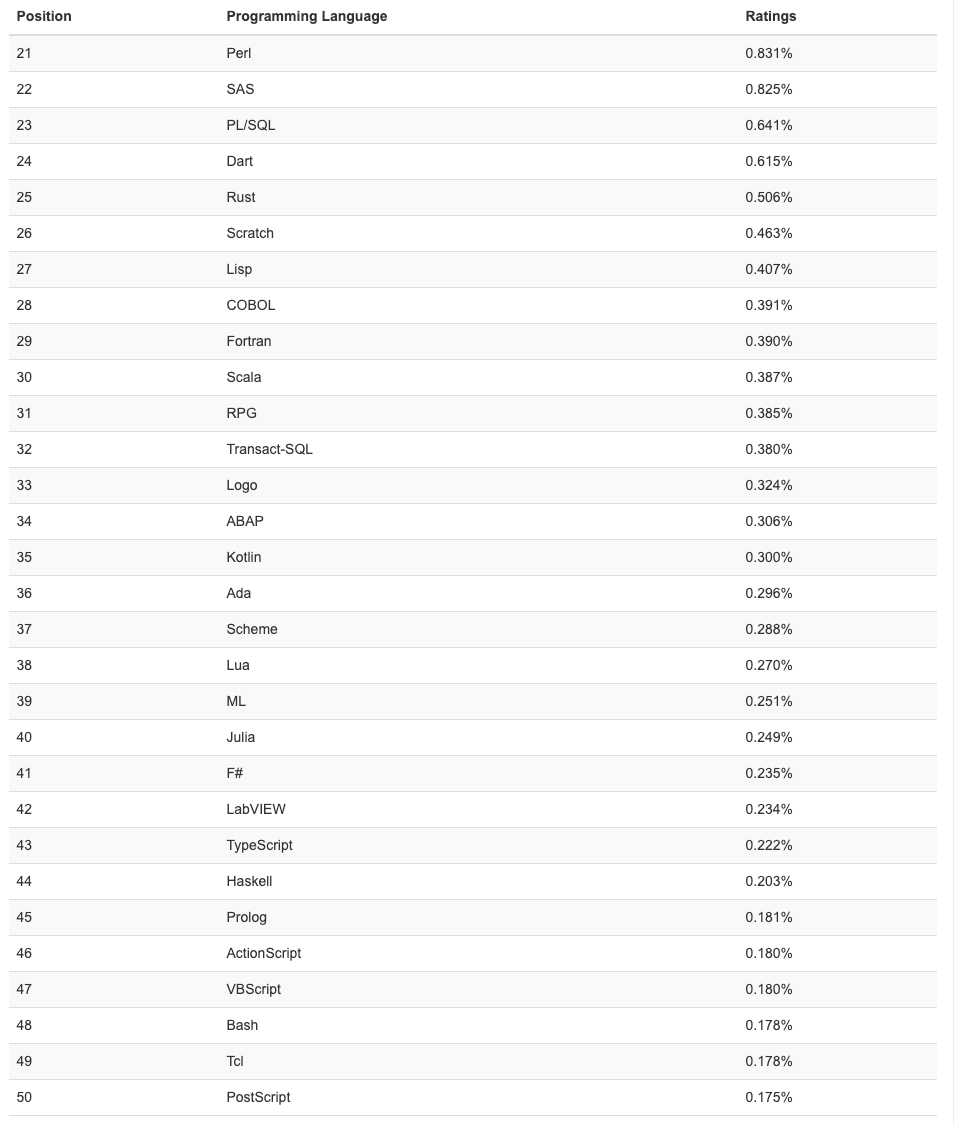The image size is (954, 1126).
Task: Select the LabVIEW language cell
Action: (256, 809)
